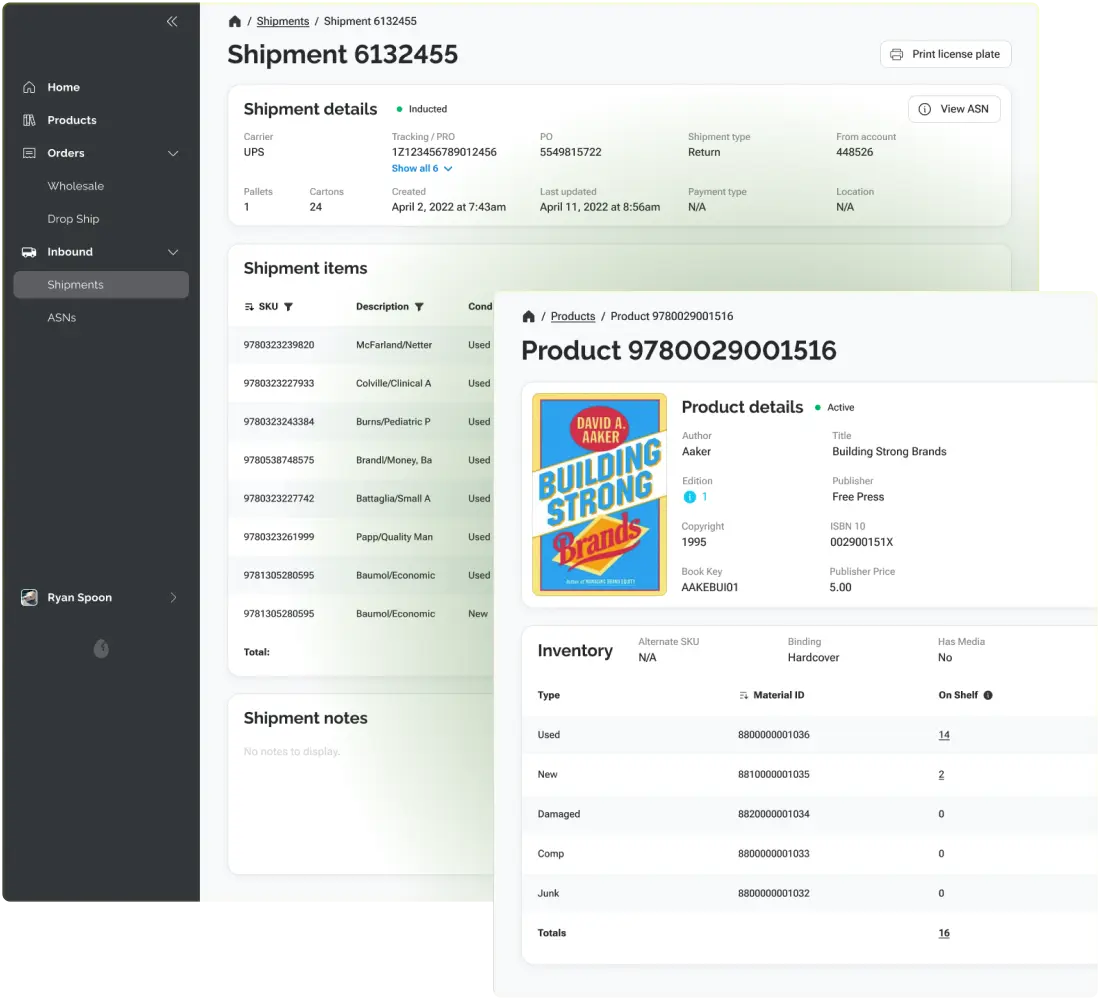Viewport: 1100px width, 1000px height.
Task: Select Shipments in the sidebar navigation
Action: (x=75, y=284)
